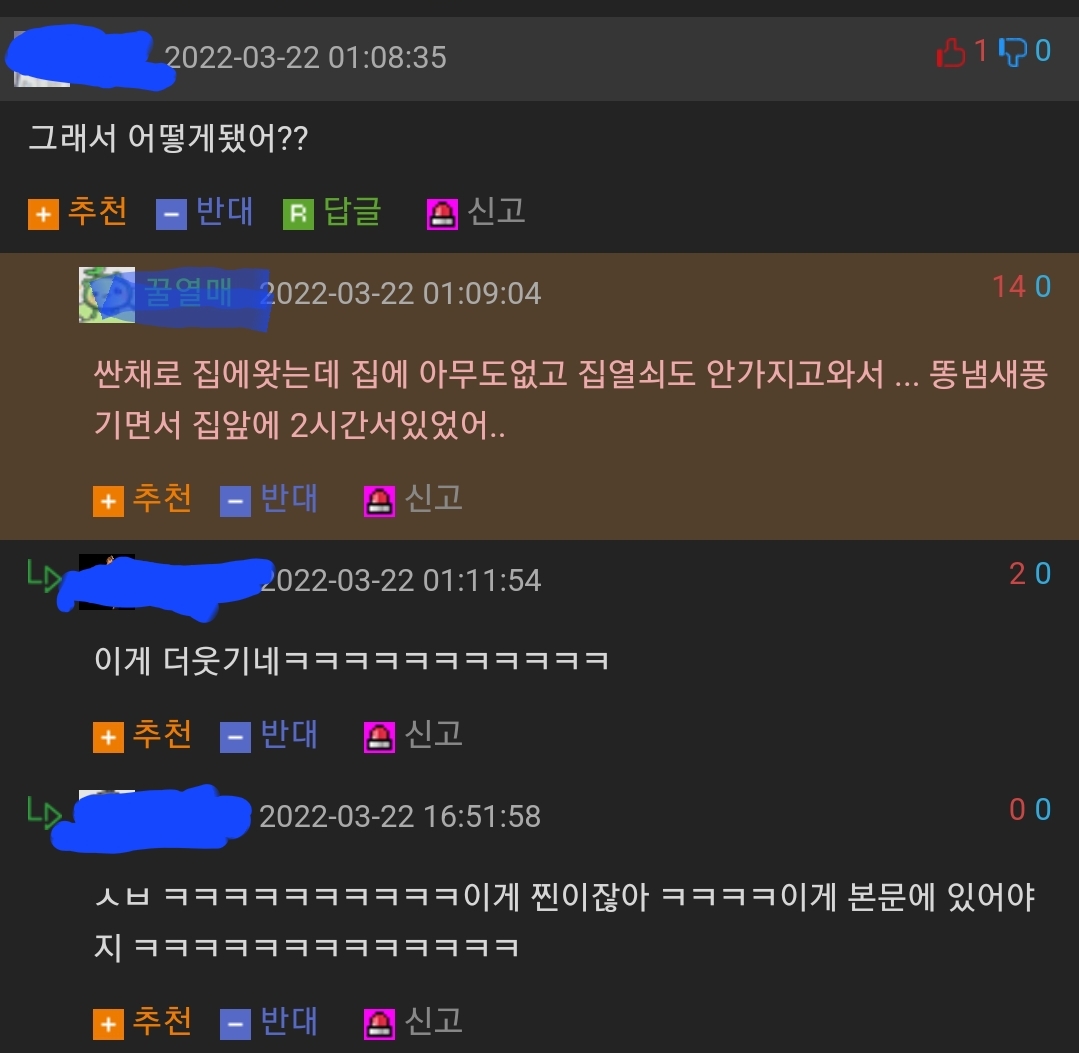Click the blue minus icon under the first comment
This screenshot has height=1053, width=1079.
[171, 214]
